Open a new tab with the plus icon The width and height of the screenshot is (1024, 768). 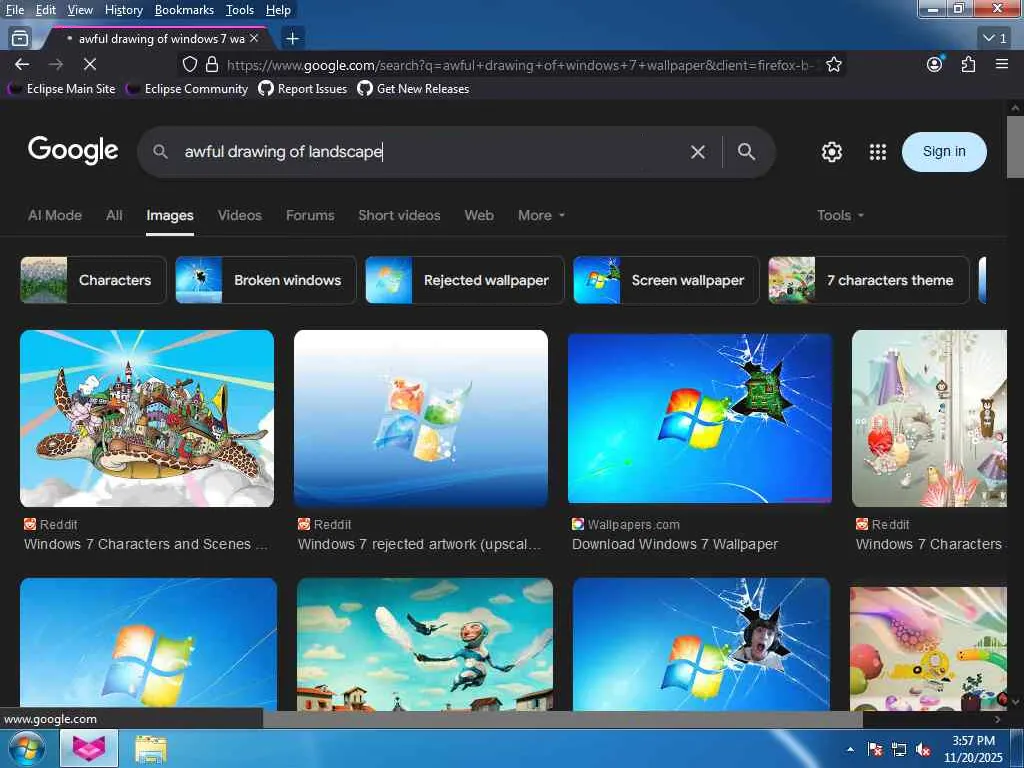pos(293,39)
